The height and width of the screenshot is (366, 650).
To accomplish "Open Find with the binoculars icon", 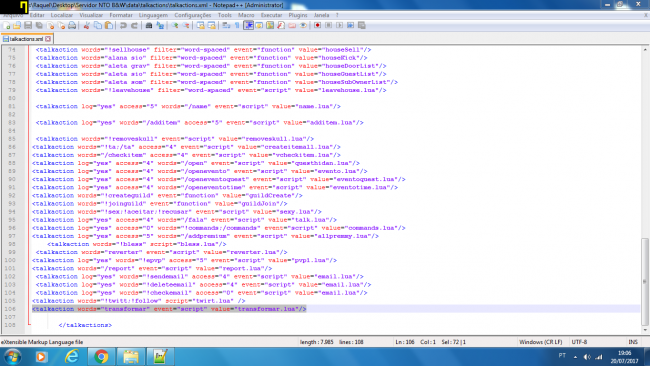I will click(x=149, y=26).
